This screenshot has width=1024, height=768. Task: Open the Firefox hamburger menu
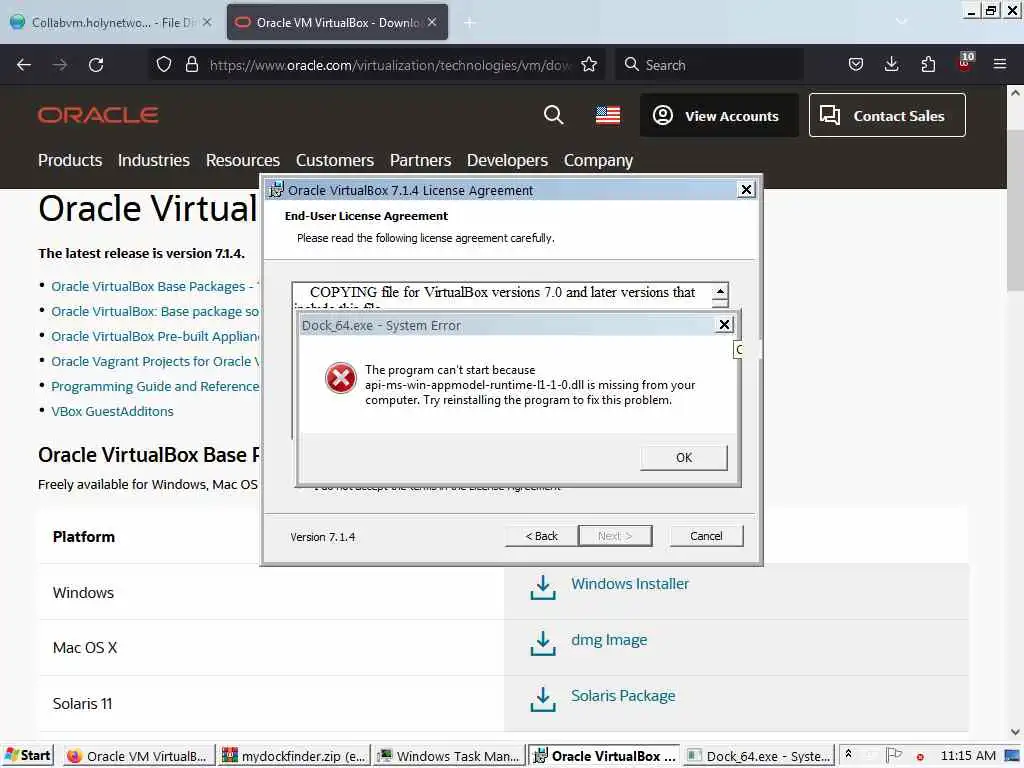[1000, 65]
